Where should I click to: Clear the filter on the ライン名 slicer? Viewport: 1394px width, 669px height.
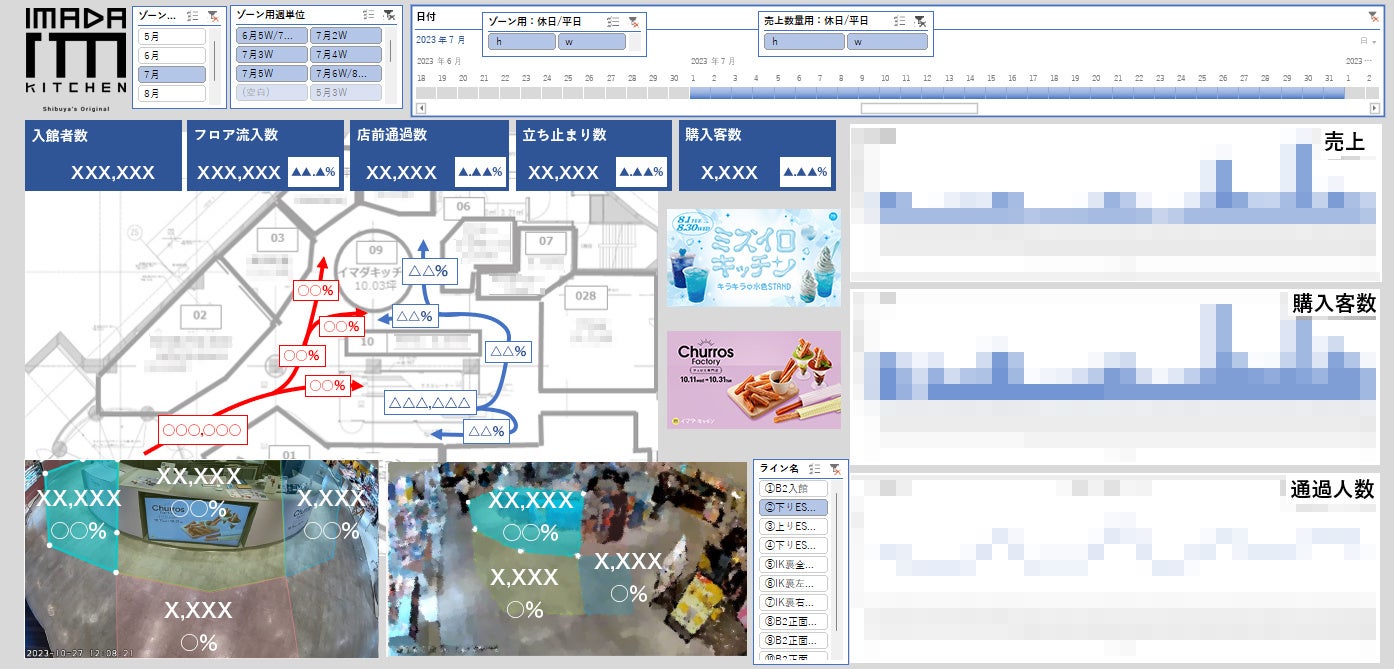(x=835, y=469)
